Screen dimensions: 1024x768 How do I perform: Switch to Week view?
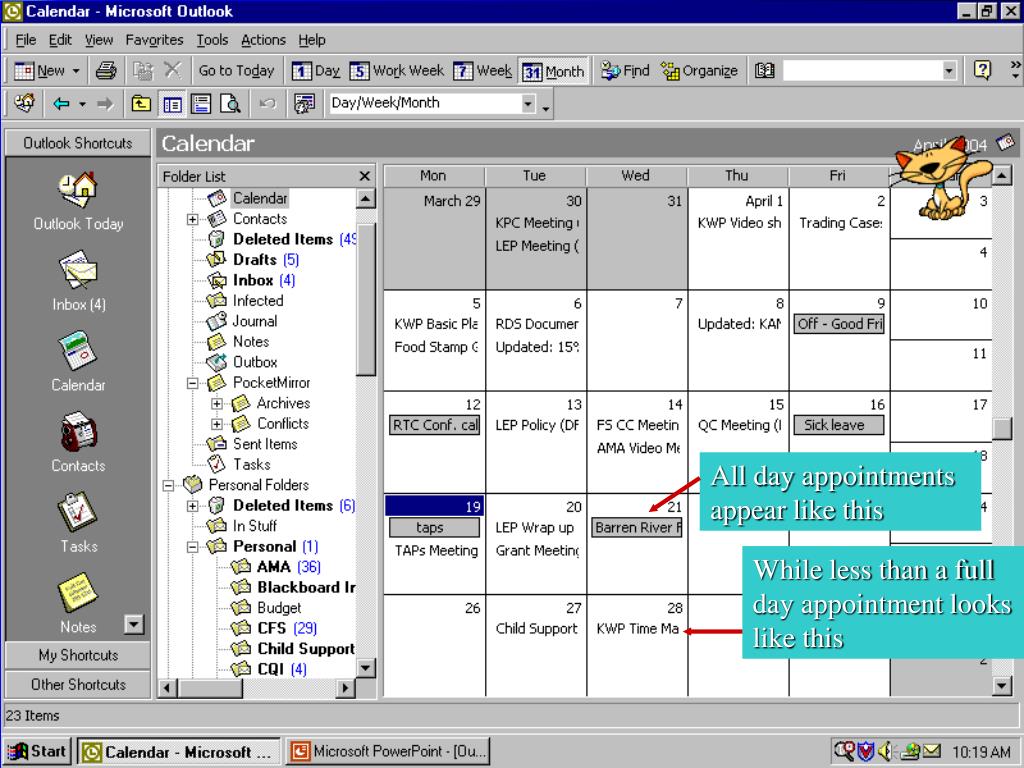pyautogui.click(x=483, y=71)
